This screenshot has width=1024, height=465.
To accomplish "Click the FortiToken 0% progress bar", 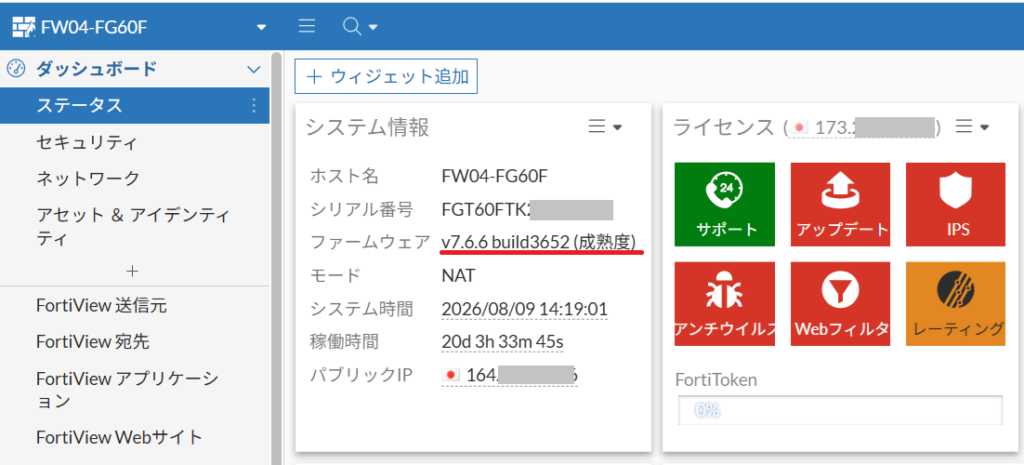I will [x=840, y=410].
